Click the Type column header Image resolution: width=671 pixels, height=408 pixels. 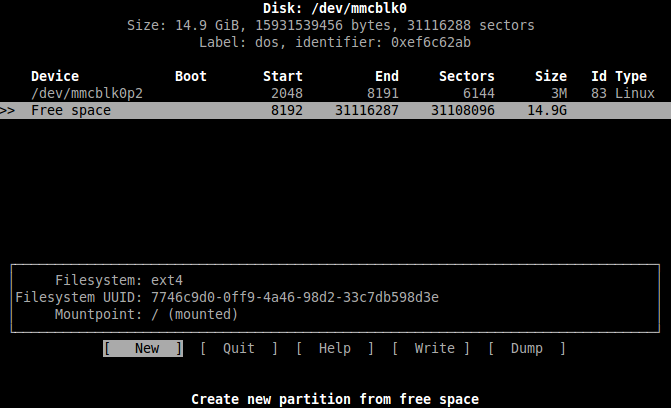(x=631, y=76)
